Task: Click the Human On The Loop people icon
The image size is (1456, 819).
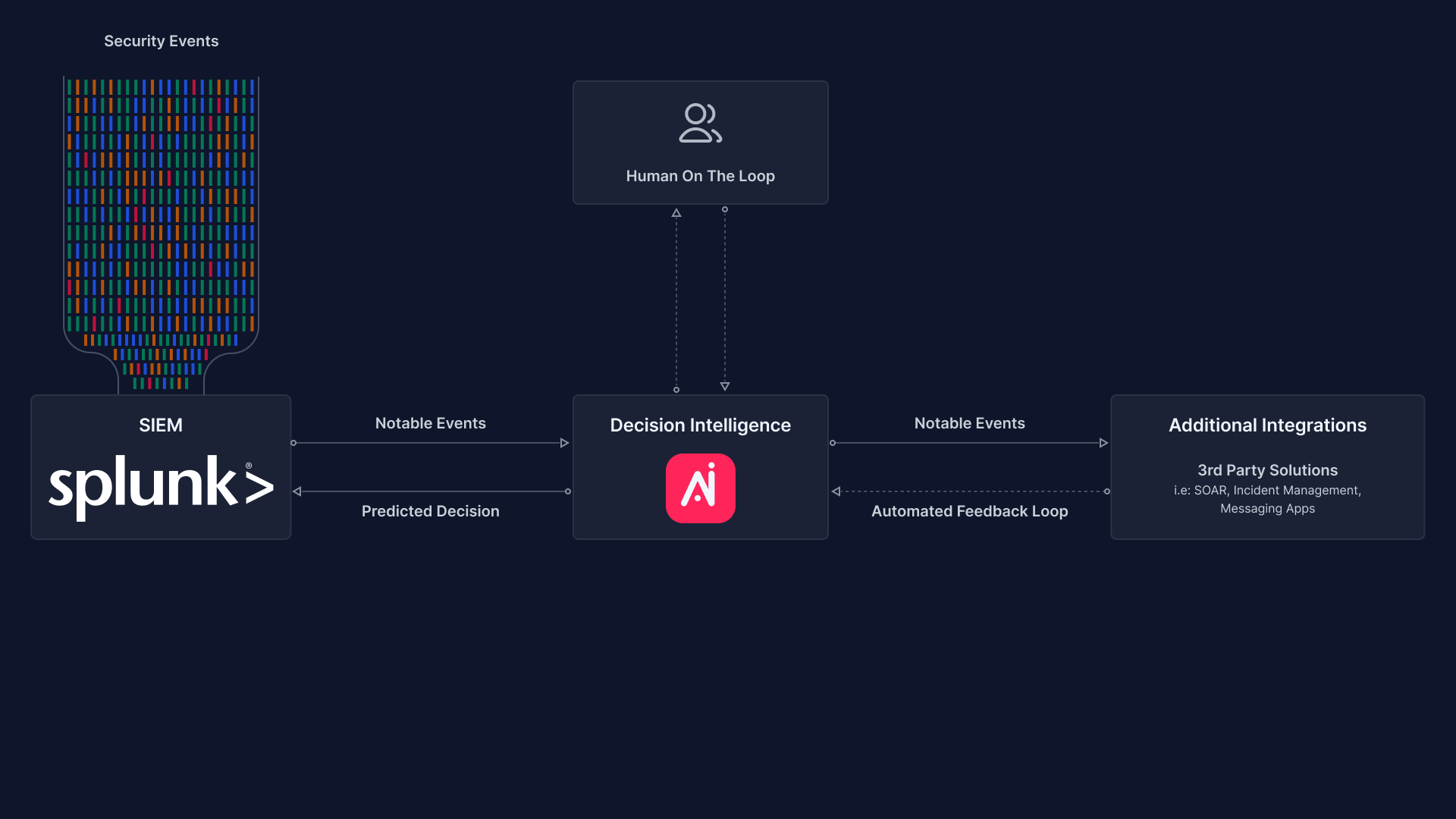Action: [x=700, y=123]
